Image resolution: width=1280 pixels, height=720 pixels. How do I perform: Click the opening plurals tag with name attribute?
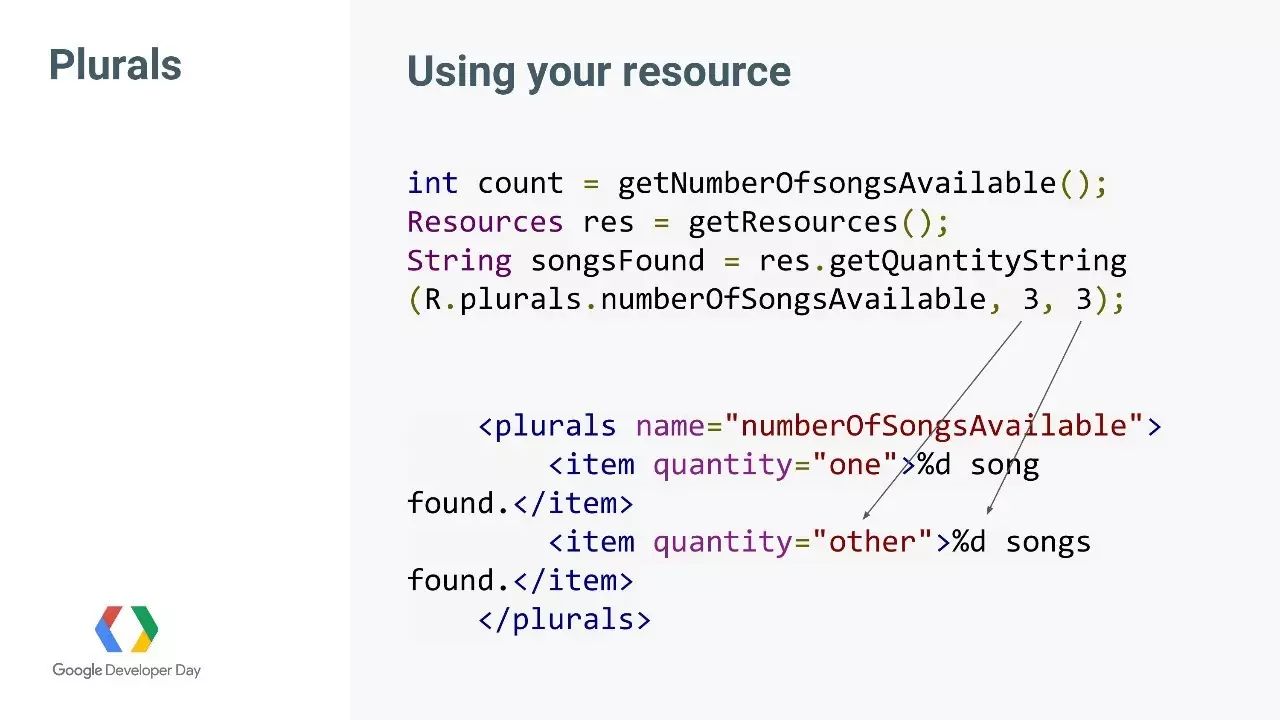coord(819,426)
